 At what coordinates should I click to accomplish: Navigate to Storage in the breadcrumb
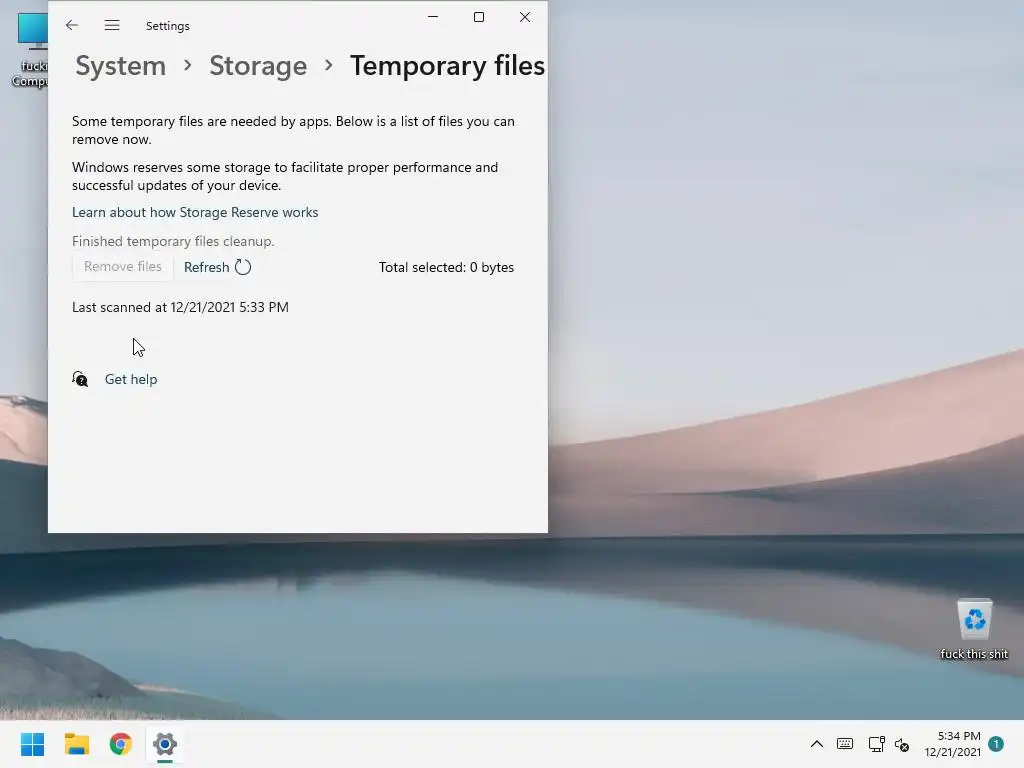[x=258, y=66]
